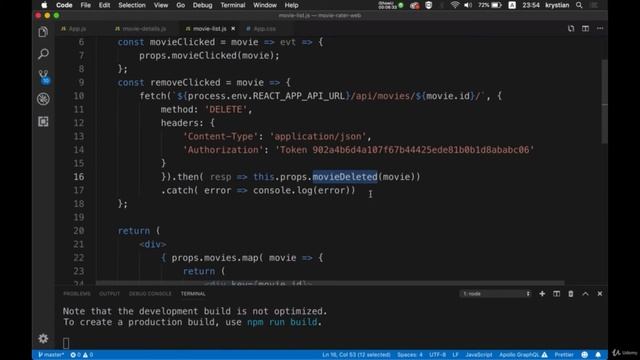Select the Terminal panel tab
Screen dimensions: 640x360
pyautogui.click(x=193, y=293)
